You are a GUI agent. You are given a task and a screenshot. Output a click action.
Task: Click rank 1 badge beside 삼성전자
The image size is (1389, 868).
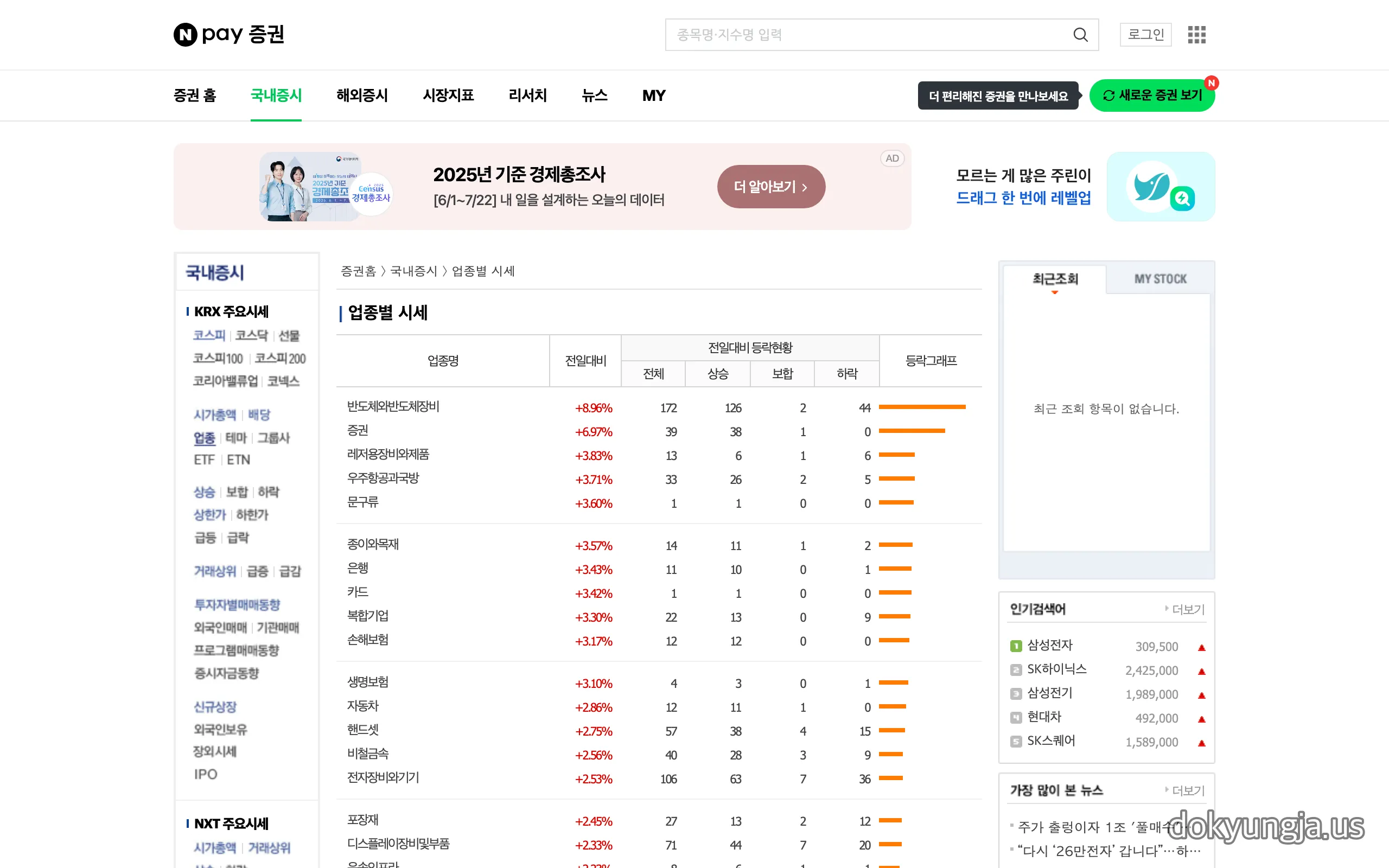click(1015, 647)
